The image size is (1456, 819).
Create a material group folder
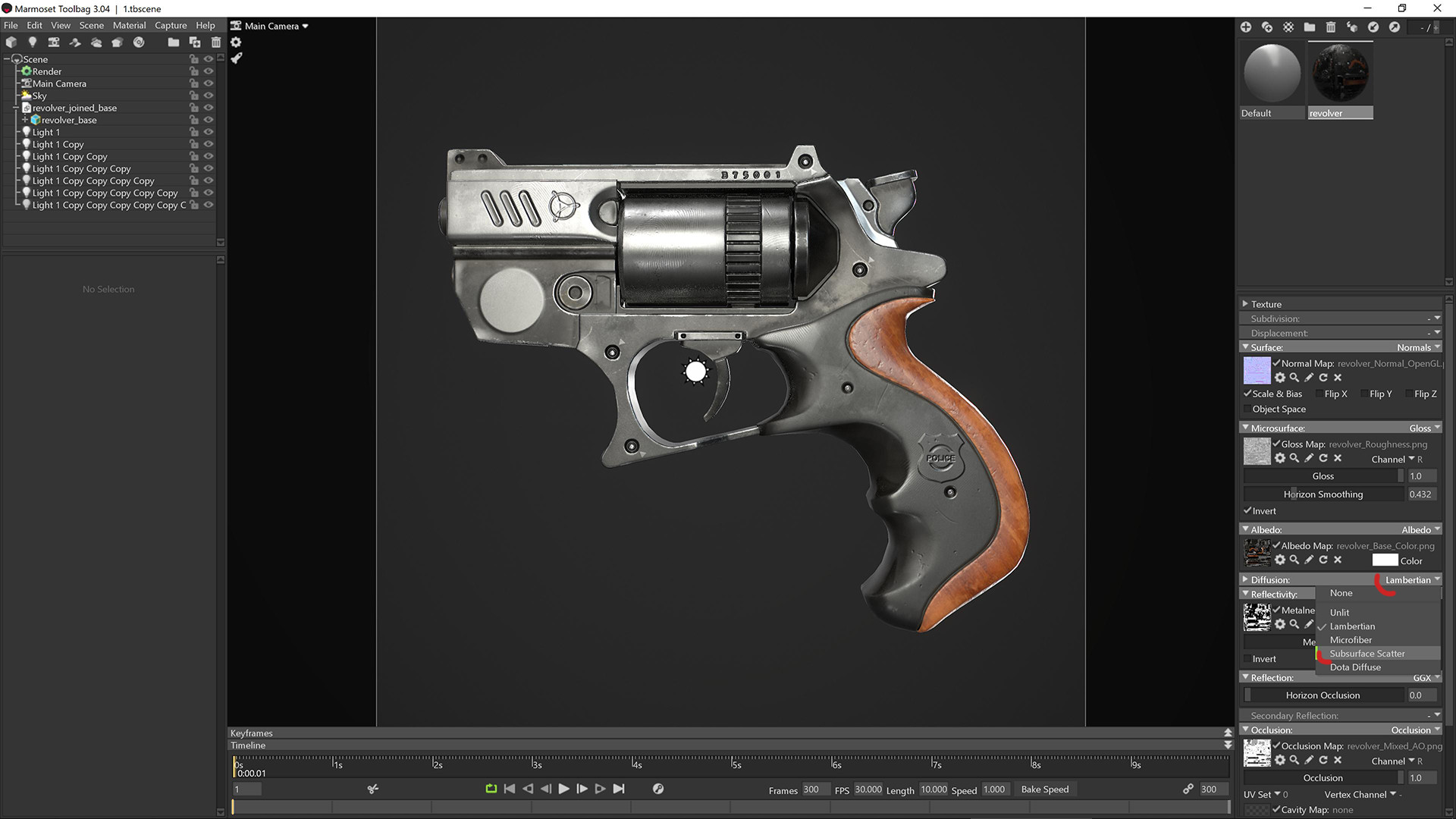1310,27
